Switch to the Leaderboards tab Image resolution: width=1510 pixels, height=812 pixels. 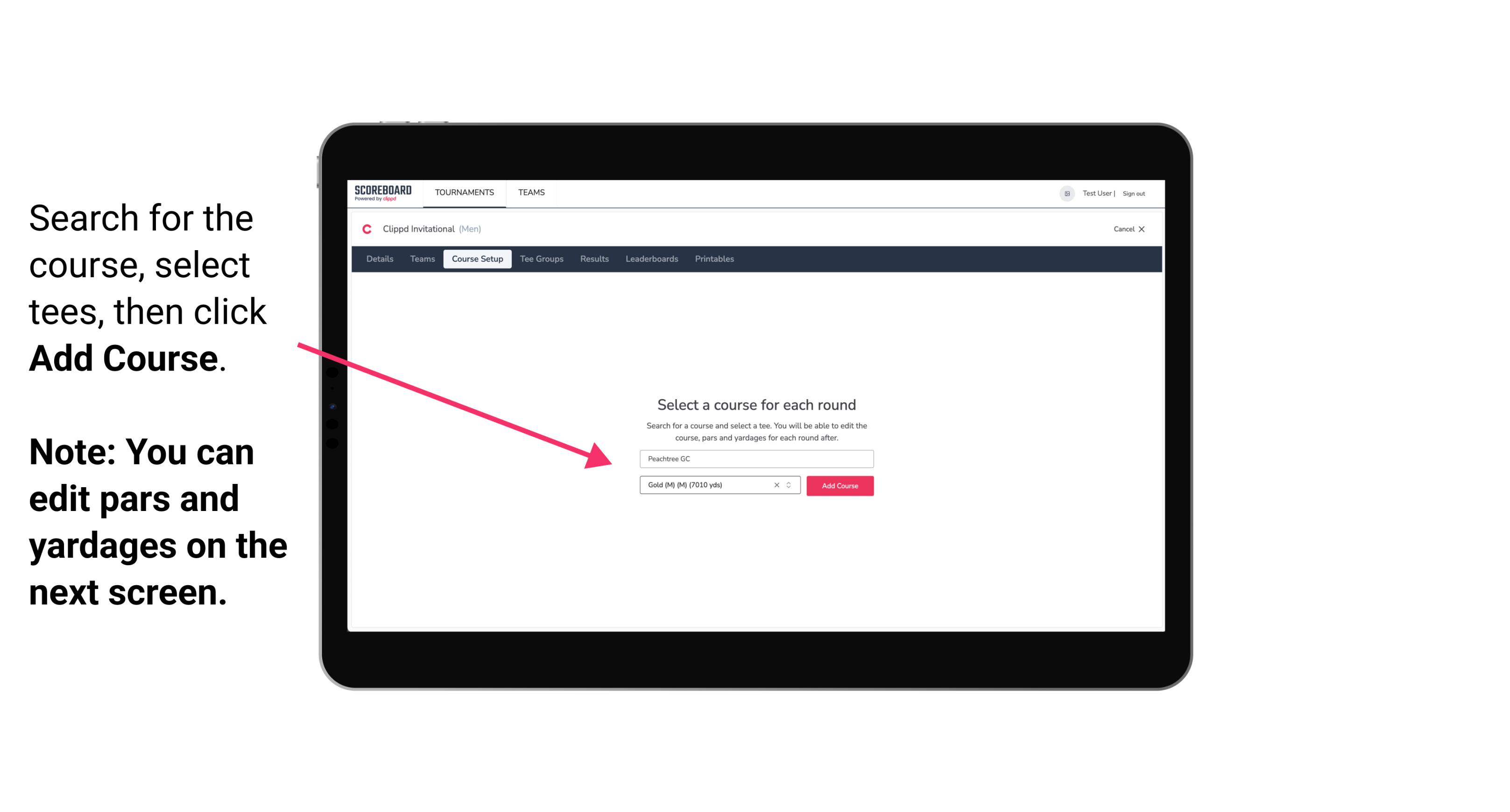coord(652,259)
